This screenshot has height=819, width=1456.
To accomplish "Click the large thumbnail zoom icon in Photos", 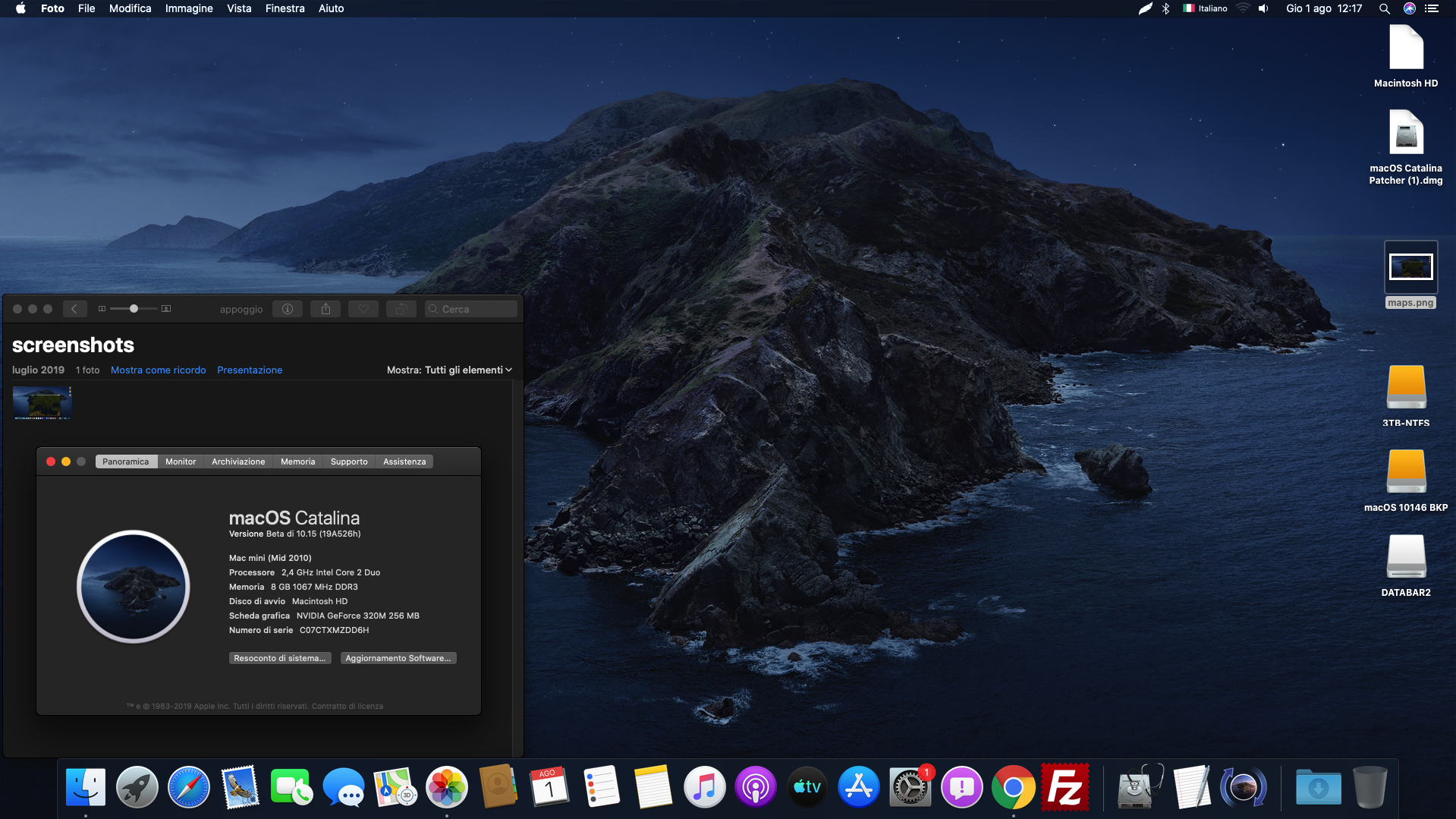I will click(166, 309).
